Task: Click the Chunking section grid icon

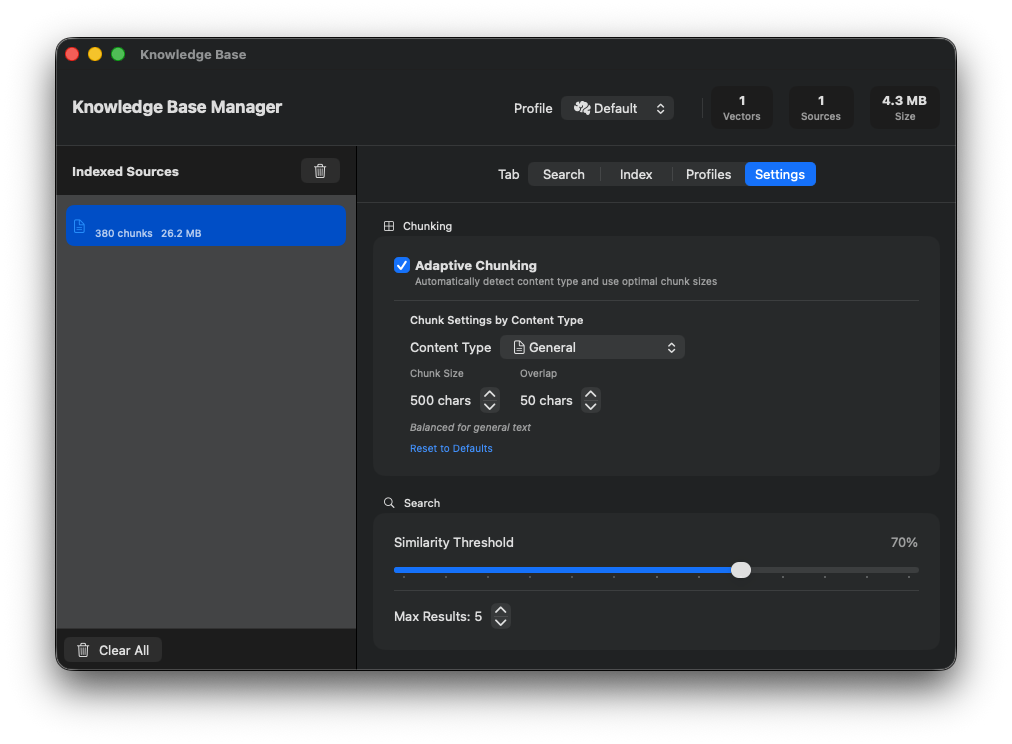Action: (389, 226)
